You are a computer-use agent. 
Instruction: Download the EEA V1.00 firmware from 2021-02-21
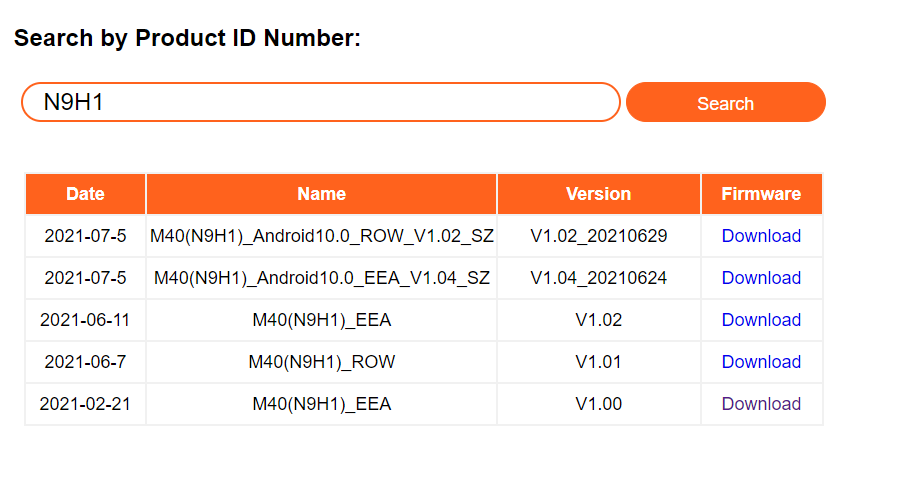[x=761, y=404]
